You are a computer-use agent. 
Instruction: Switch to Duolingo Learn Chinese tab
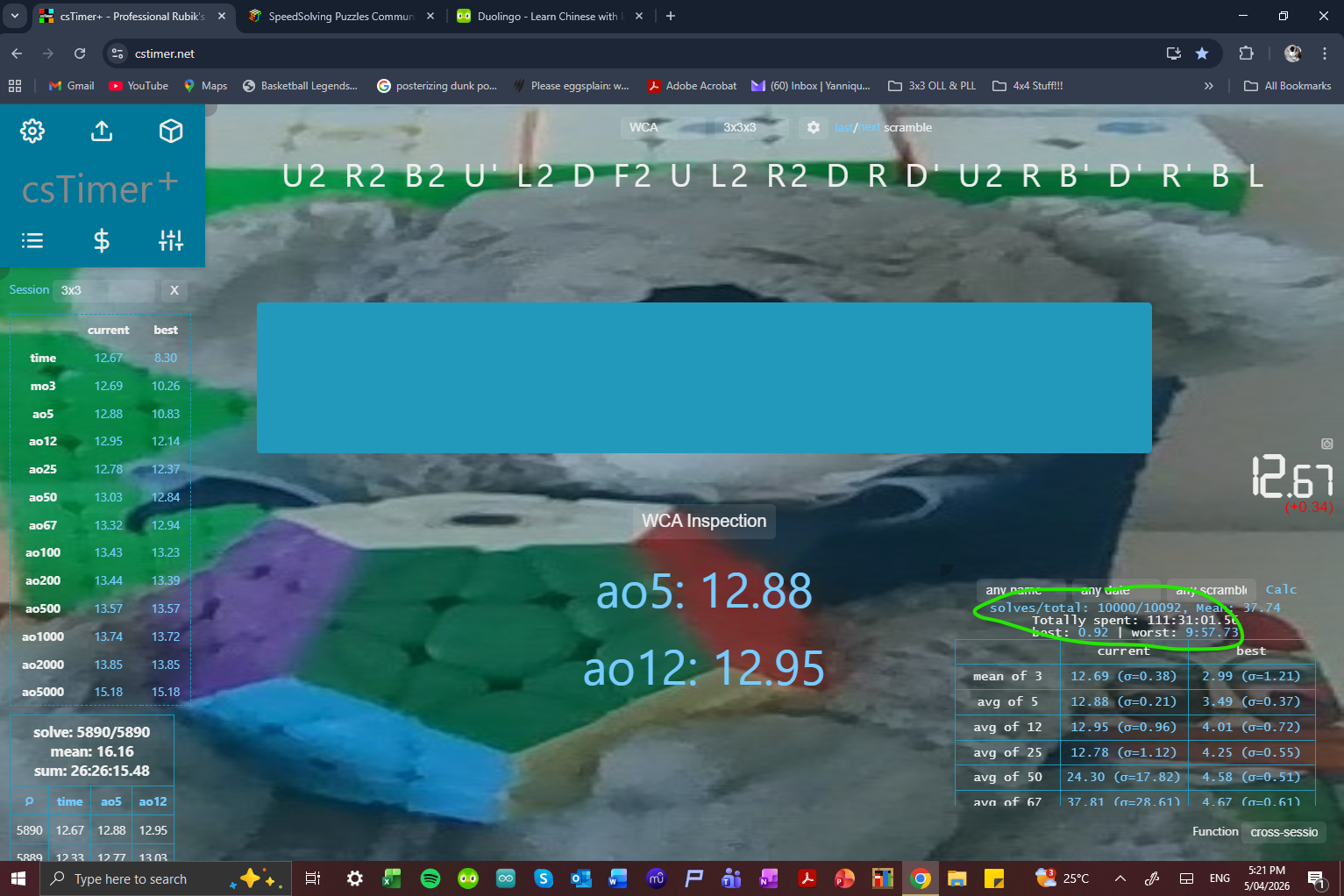click(x=549, y=16)
